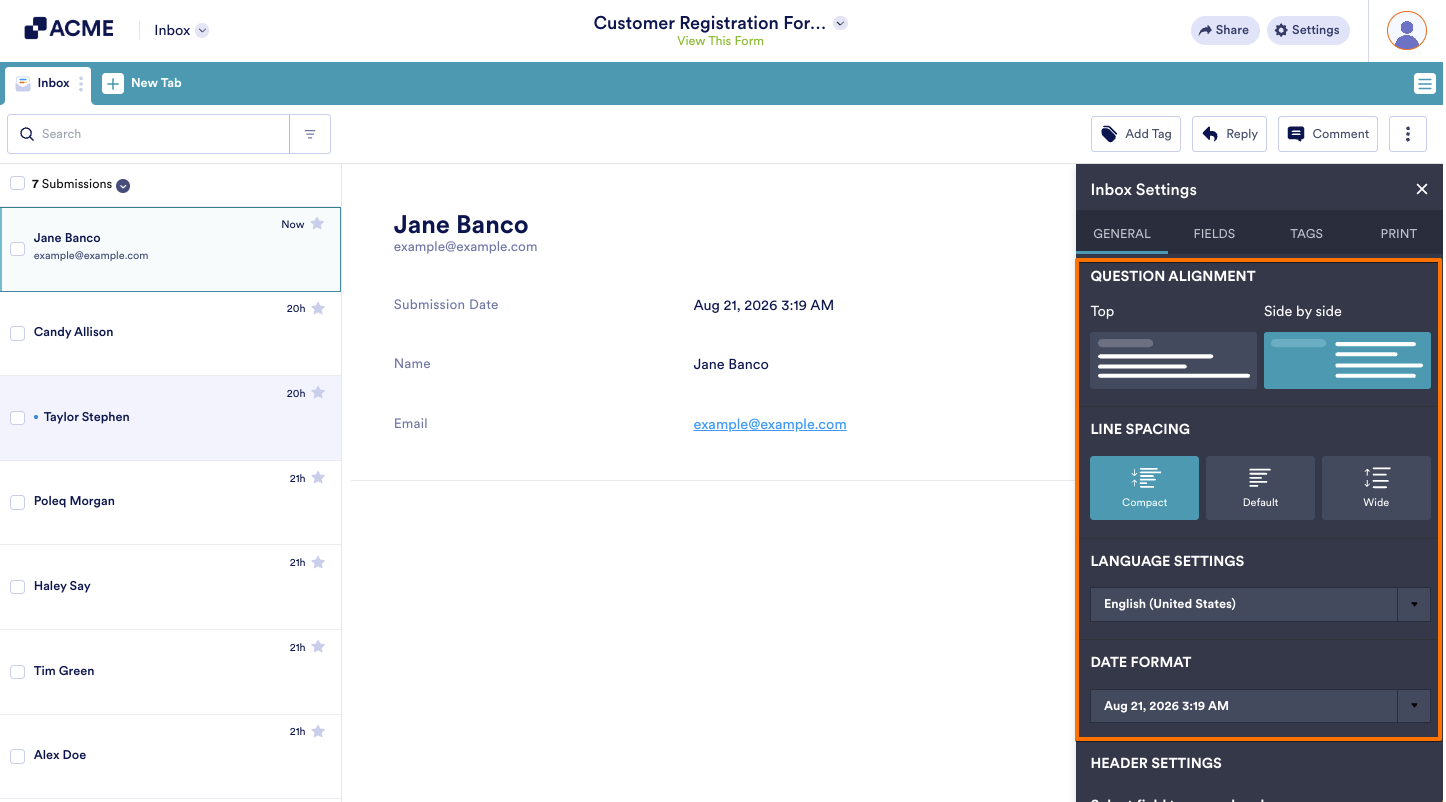Screen dimensions: 1446x802
Task: Click the ACME logo
Action: tap(69, 29)
